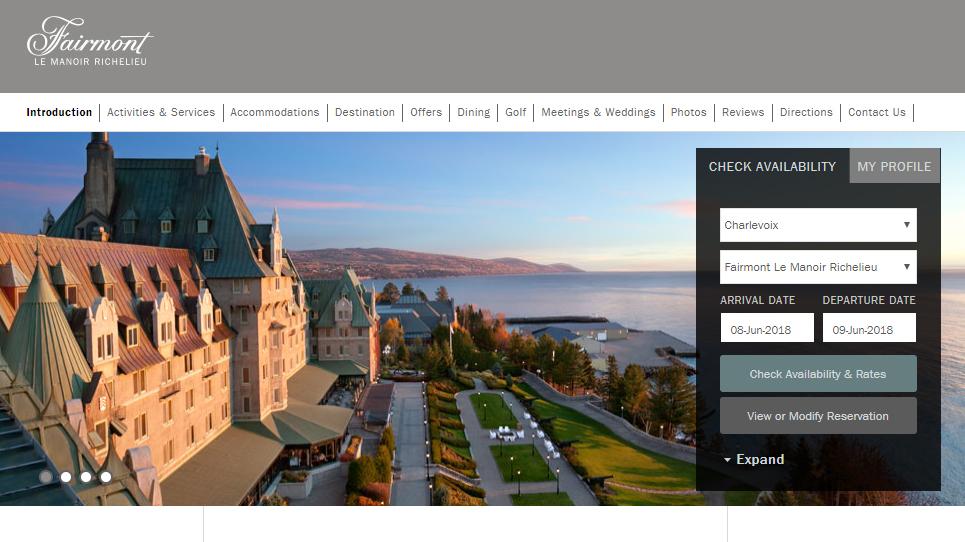Expand the availability search options
This screenshot has width=965, height=542.
point(754,460)
